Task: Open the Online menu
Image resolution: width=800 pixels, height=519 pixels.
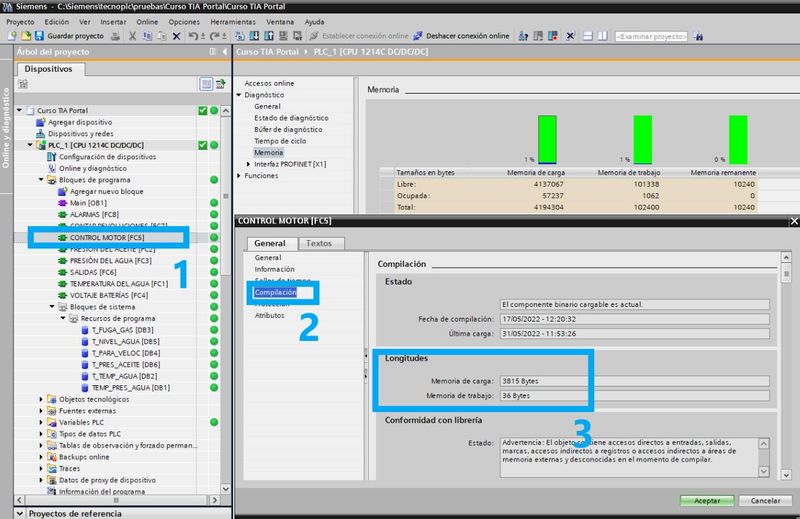Action: (x=147, y=21)
